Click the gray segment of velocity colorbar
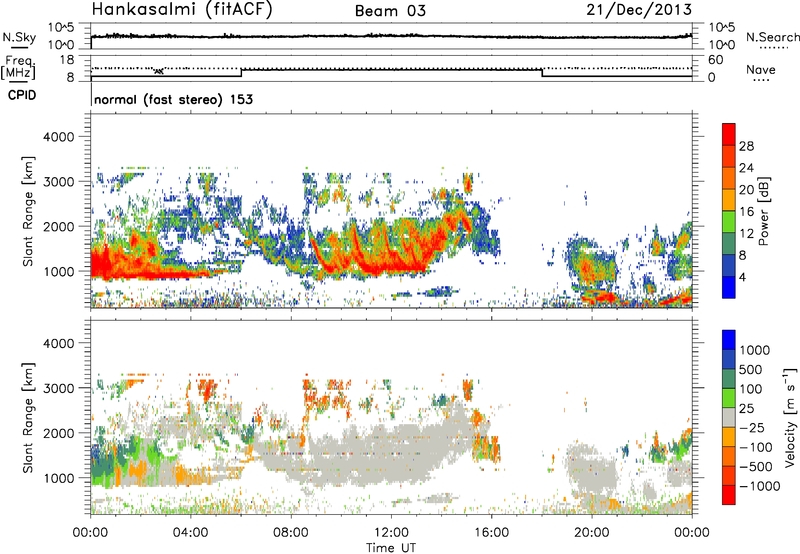Viewport: 800px width, 554px height. 729,417
